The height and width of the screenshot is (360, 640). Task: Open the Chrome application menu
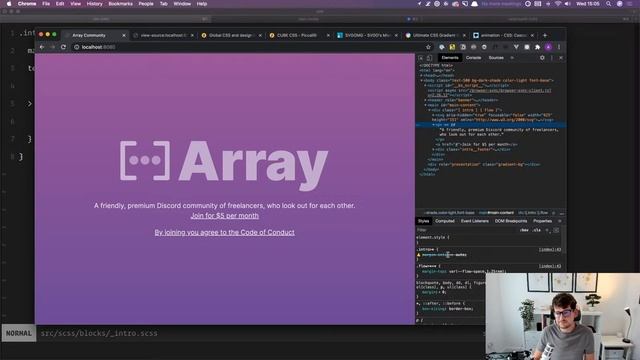point(27,4)
